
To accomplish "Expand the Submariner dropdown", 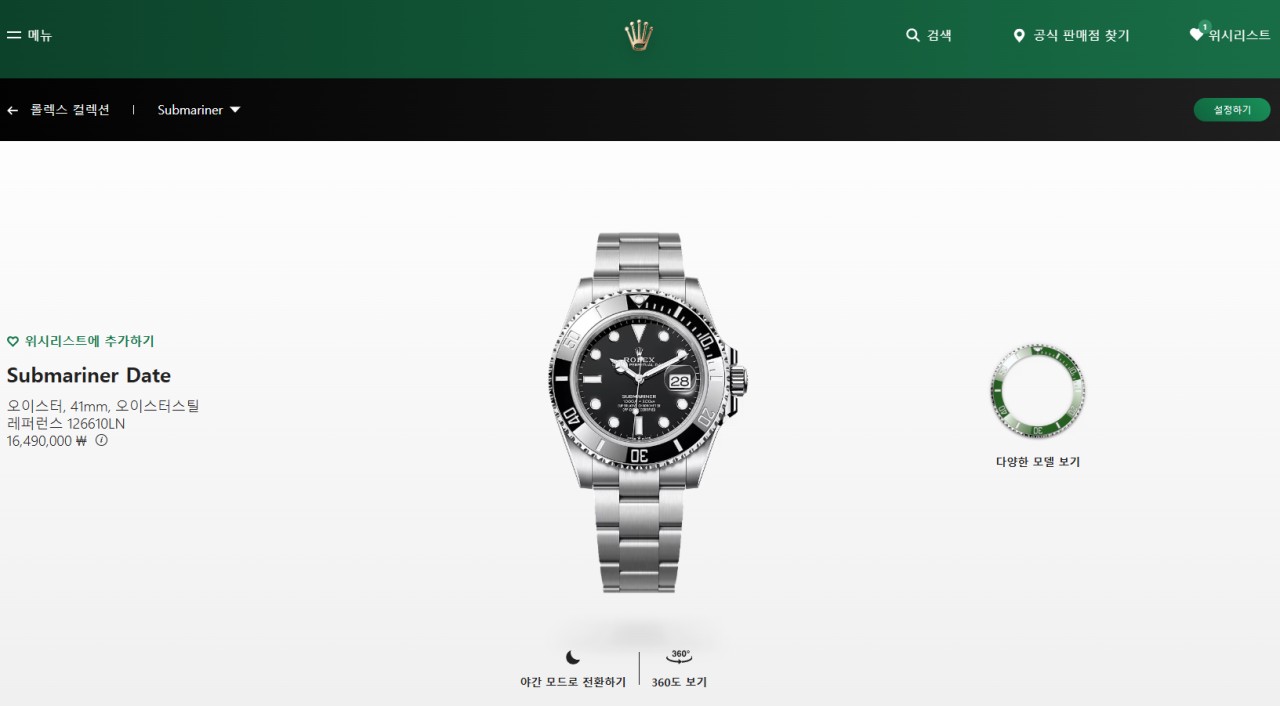I will (x=199, y=110).
